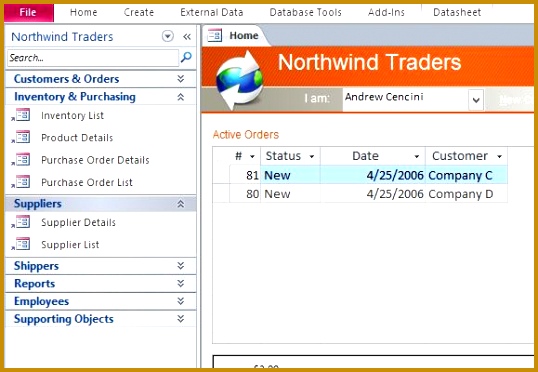
Task: Click New status of order 81
Action: point(290,175)
